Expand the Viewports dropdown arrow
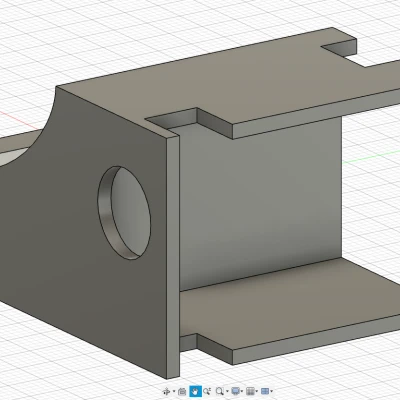The height and width of the screenshot is (400, 400). 272,391
